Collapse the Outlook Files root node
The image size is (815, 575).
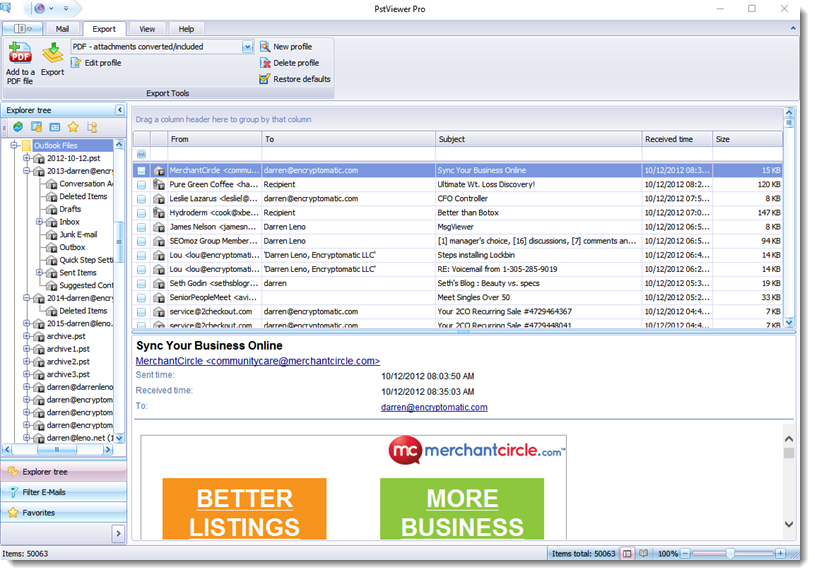pyautogui.click(x=14, y=146)
